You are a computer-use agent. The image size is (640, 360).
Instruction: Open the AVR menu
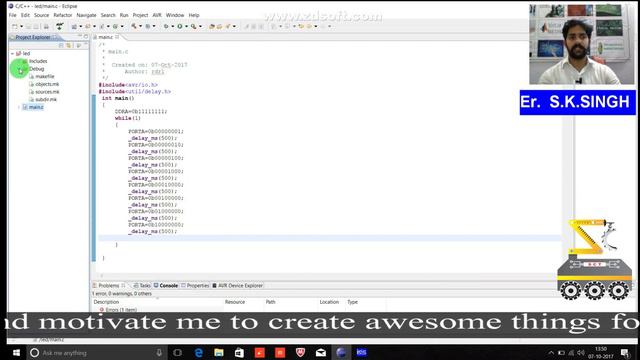(x=157, y=15)
